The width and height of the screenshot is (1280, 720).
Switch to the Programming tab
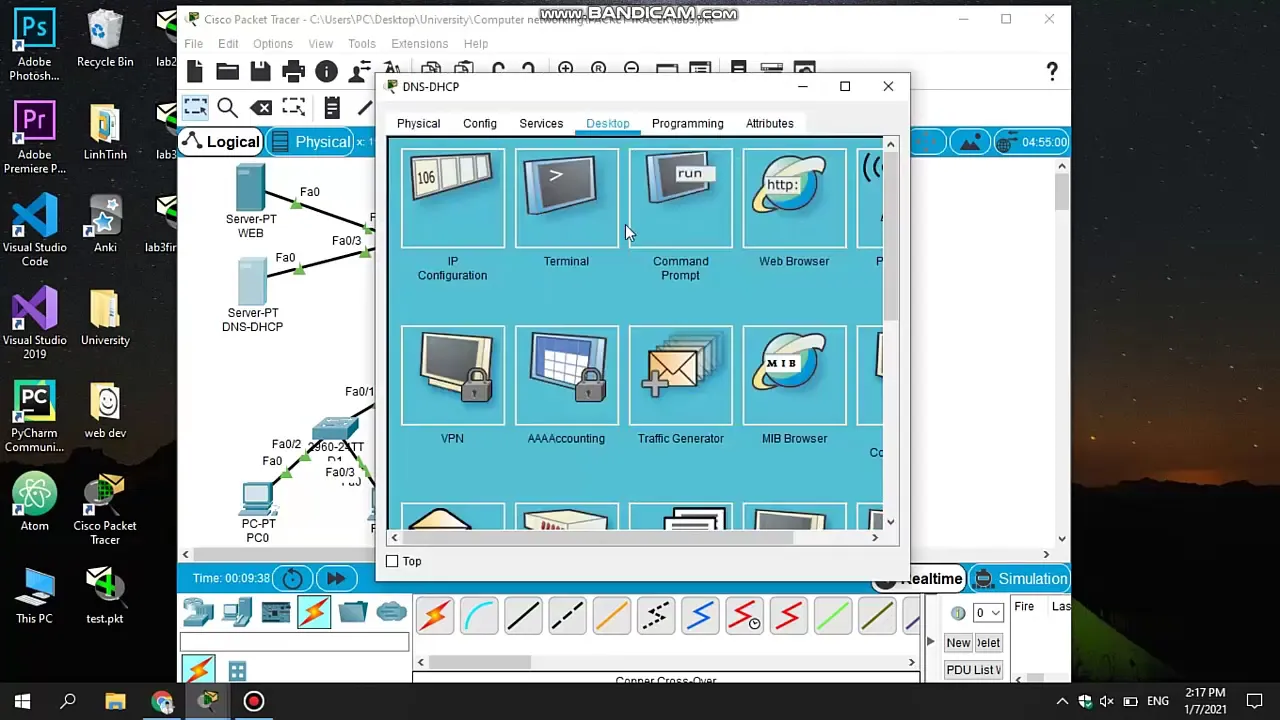tap(687, 124)
